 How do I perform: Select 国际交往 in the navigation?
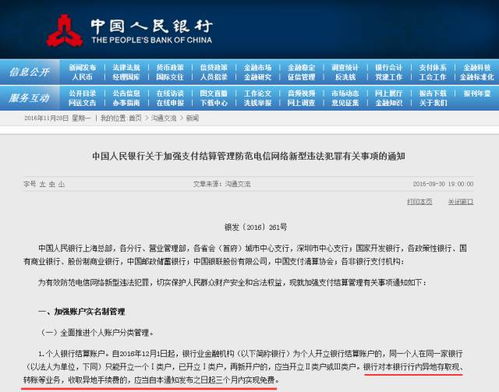coord(170,77)
